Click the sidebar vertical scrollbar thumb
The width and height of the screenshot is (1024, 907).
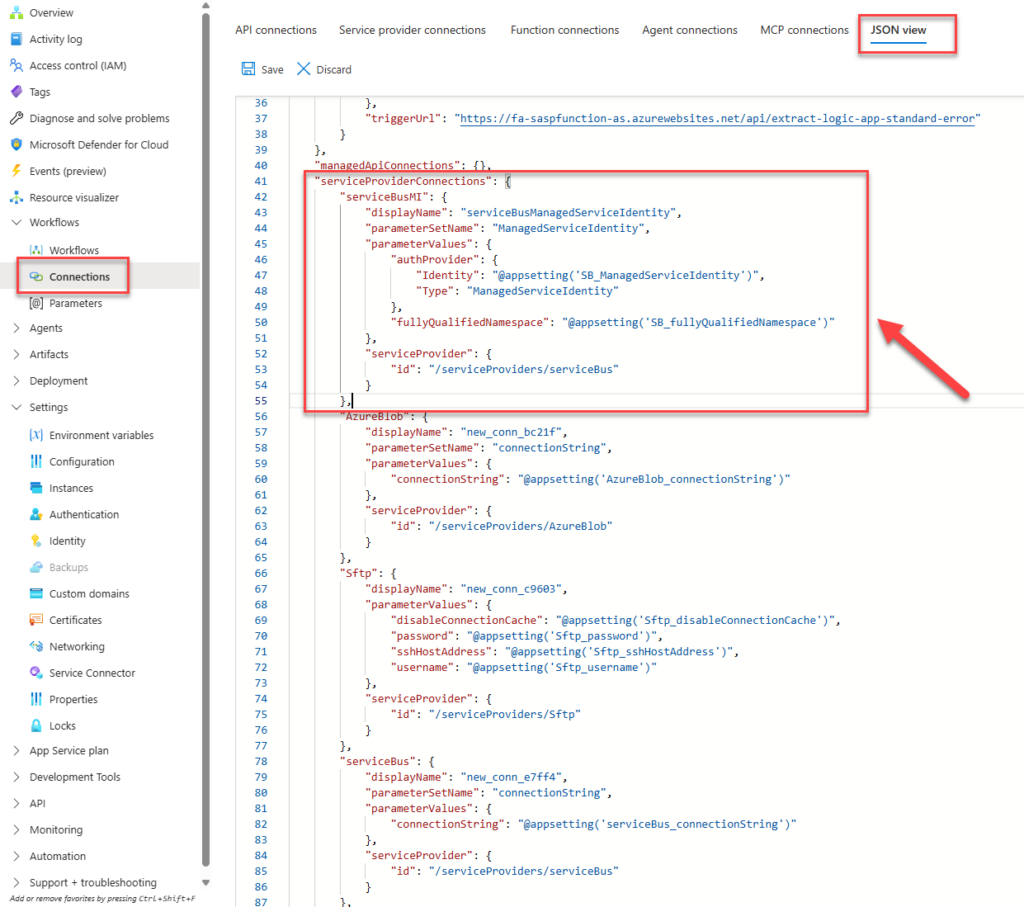206,441
